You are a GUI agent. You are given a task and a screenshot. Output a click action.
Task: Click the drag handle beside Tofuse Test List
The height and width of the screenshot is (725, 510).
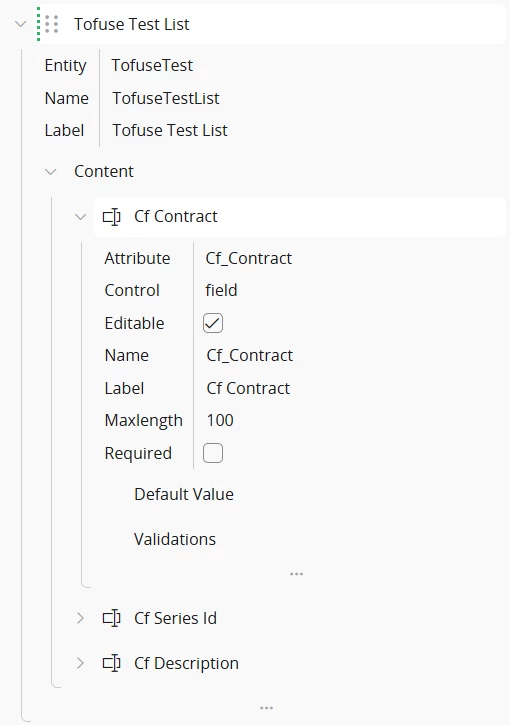point(52,24)
